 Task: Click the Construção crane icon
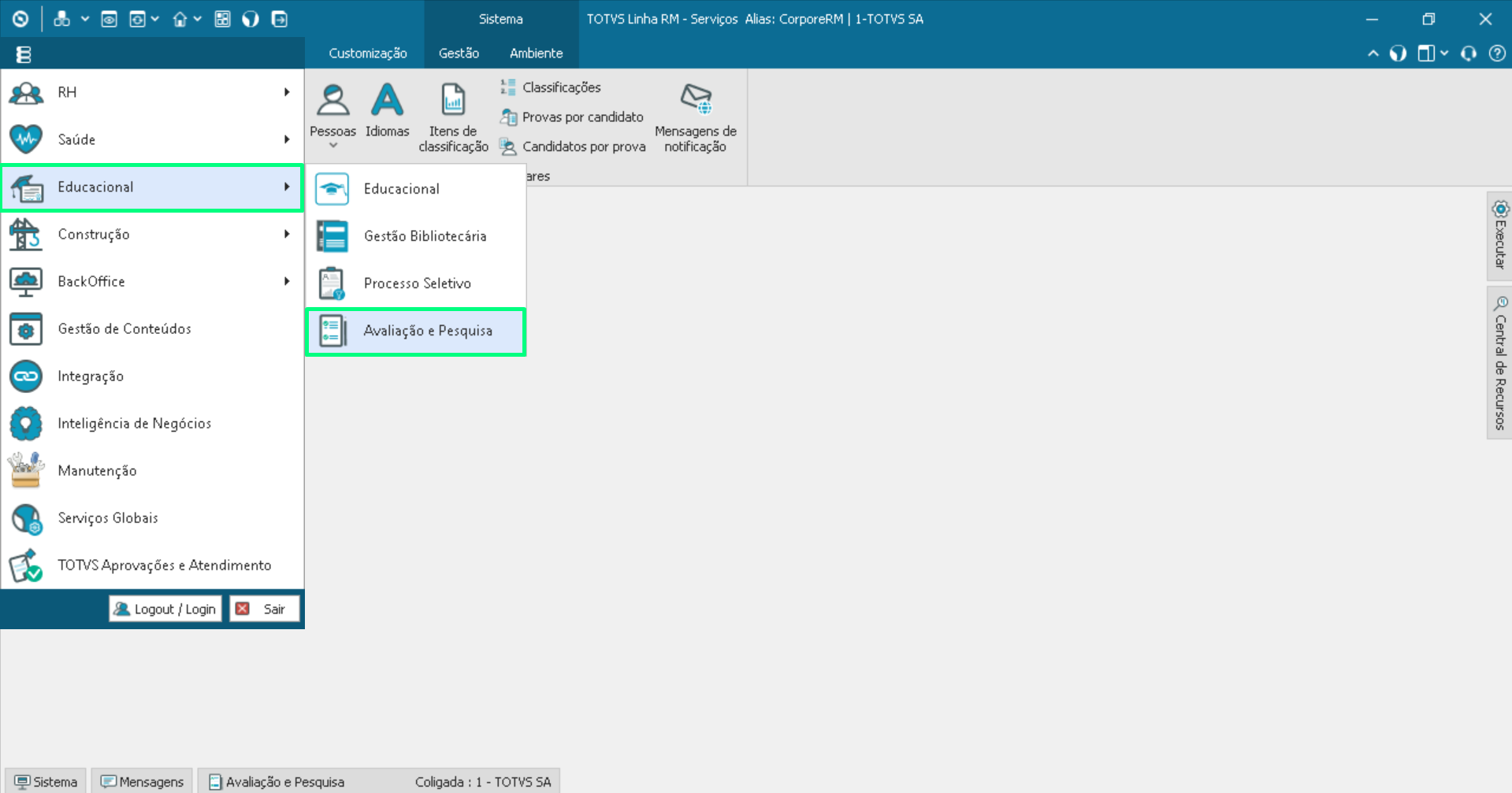[x=25, y=234]
